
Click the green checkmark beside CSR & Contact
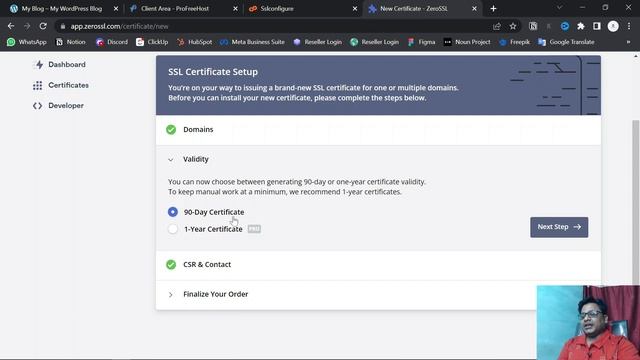click(171, 264)
